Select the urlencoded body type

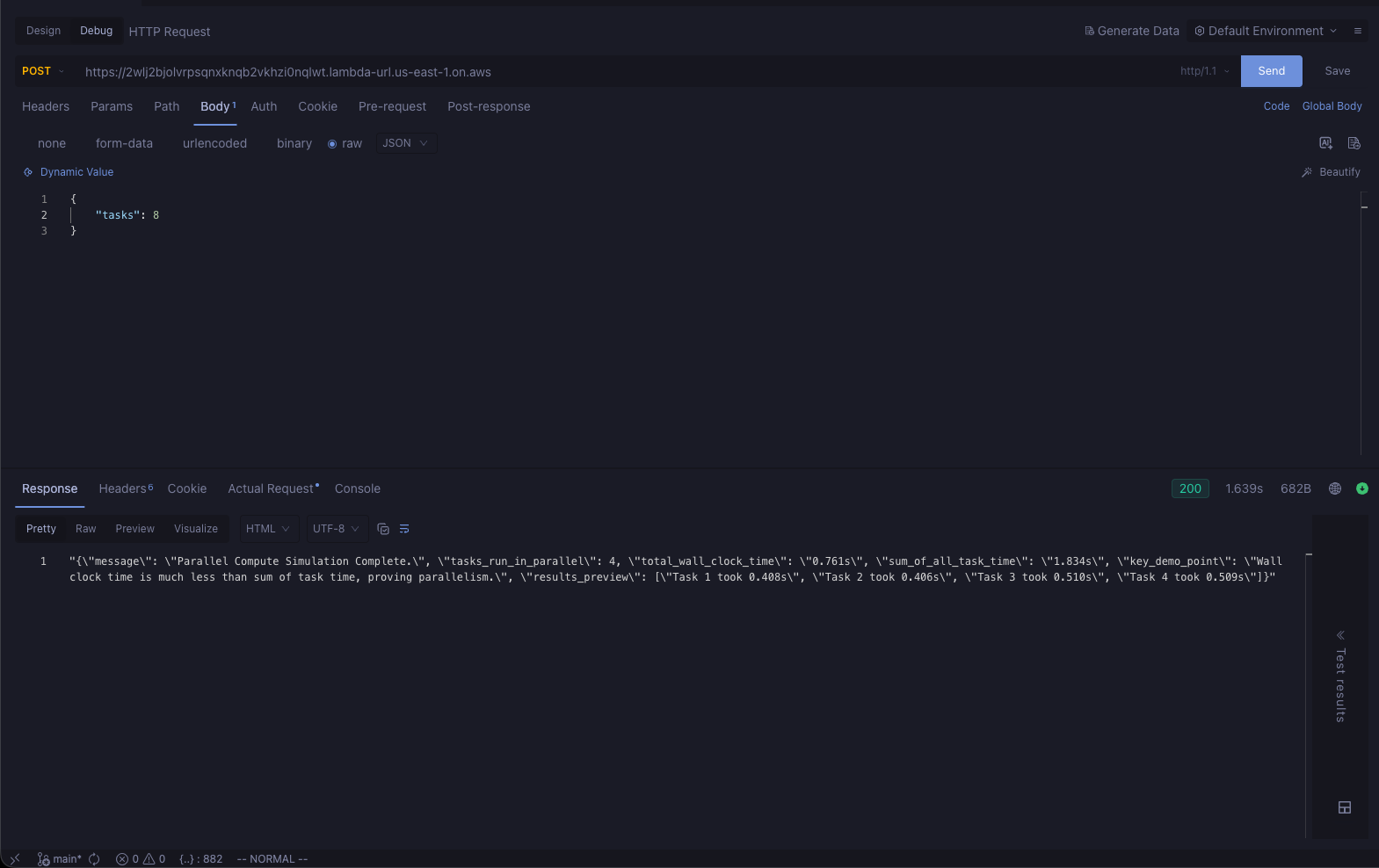coord(214,143)
